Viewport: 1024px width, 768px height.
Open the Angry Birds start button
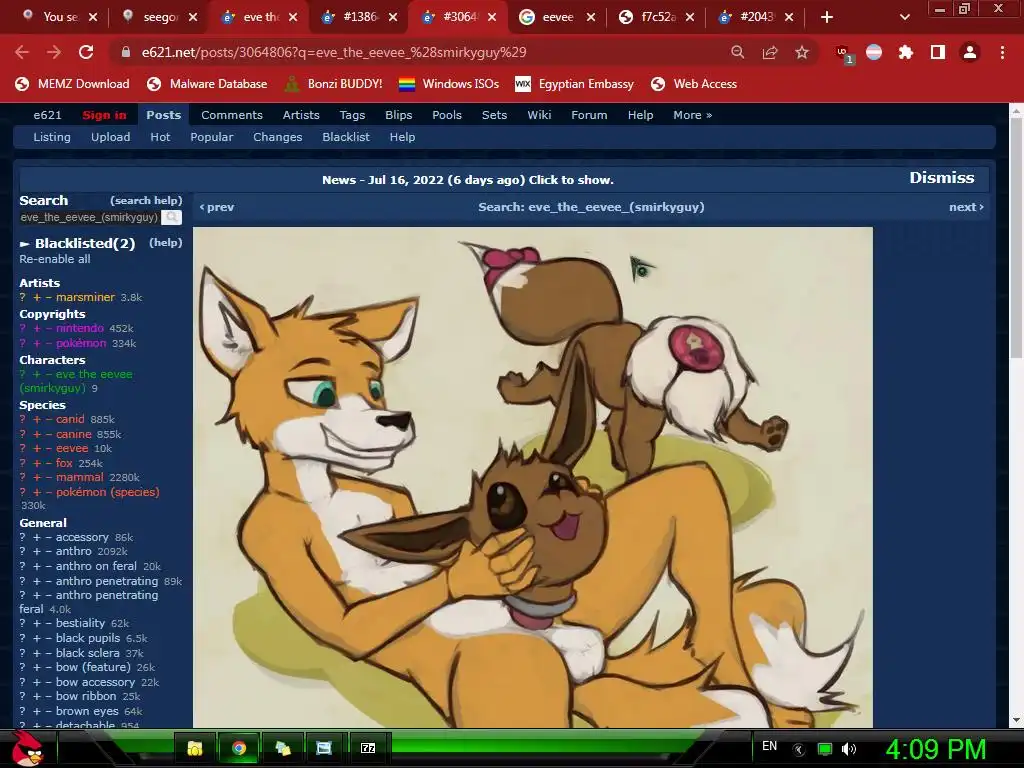coord(27,748)
